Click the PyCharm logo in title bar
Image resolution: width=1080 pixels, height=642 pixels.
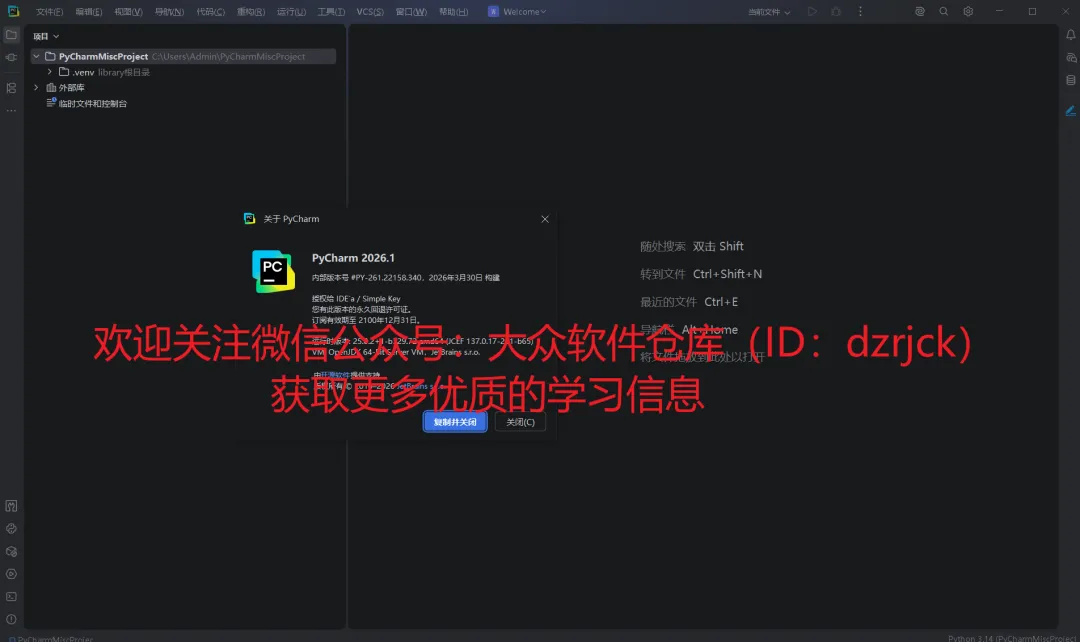(x=13, y=11)
